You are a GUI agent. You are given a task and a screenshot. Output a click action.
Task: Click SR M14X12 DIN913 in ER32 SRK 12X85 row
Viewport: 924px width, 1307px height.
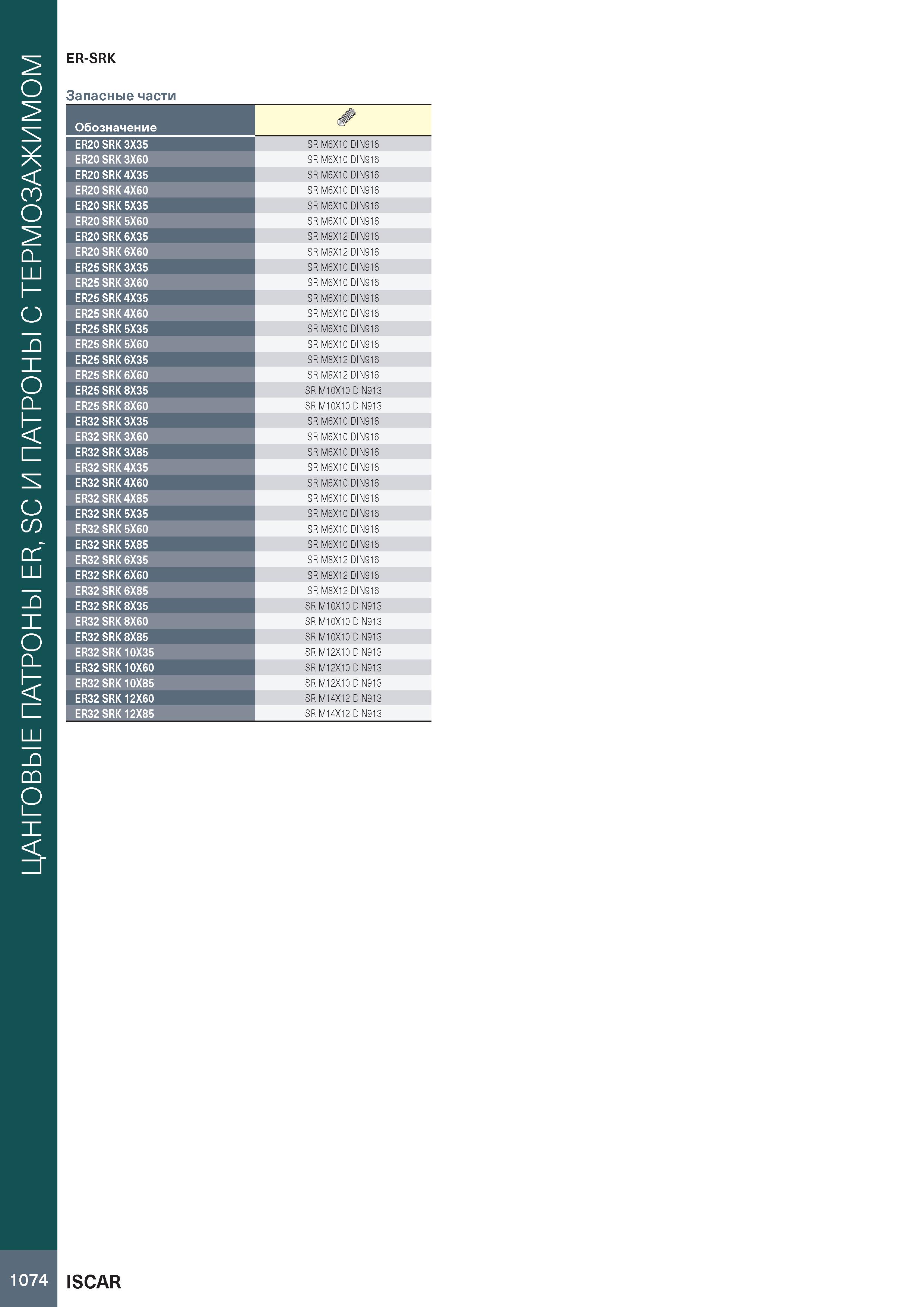pos(343,714)
